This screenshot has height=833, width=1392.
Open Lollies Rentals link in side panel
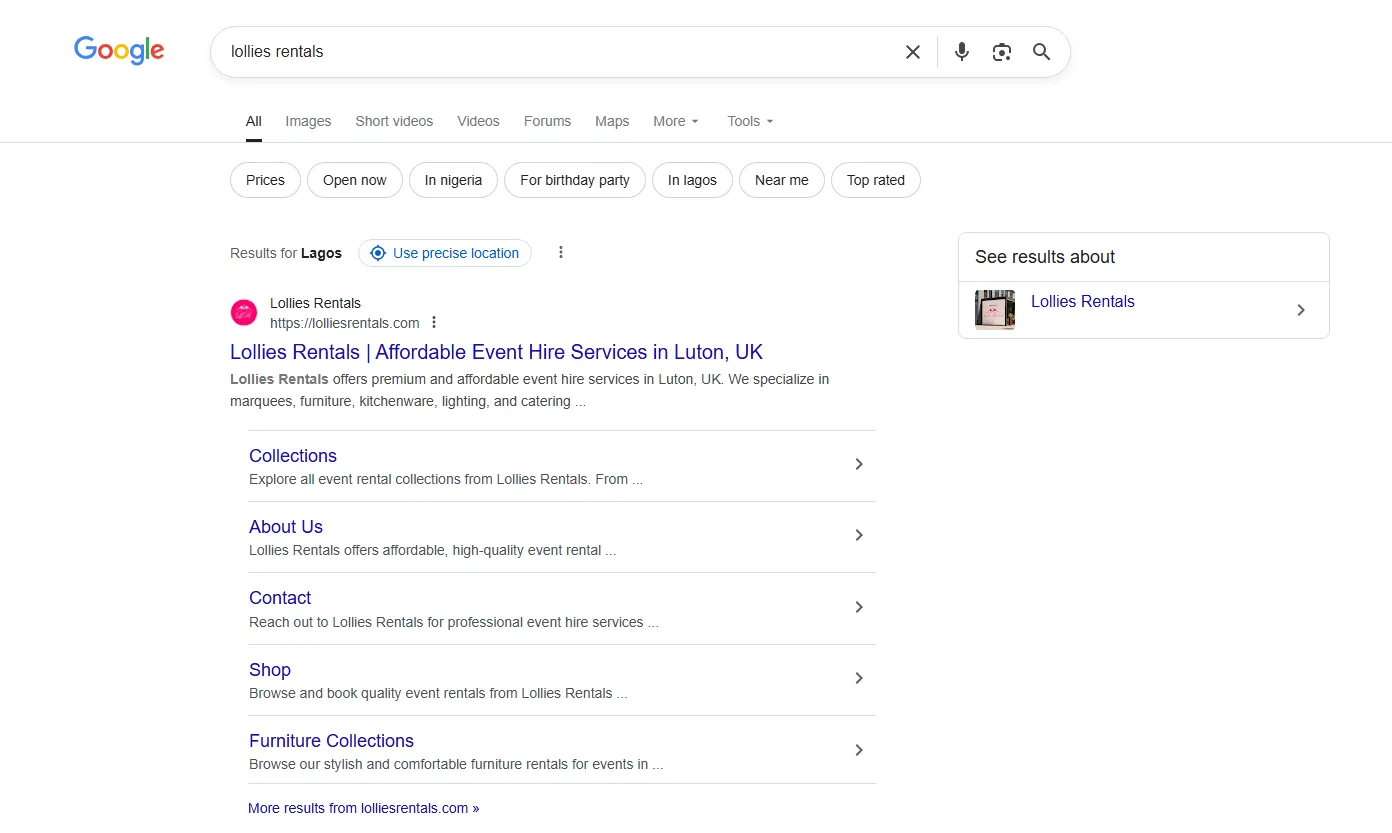pos(1083,302)
